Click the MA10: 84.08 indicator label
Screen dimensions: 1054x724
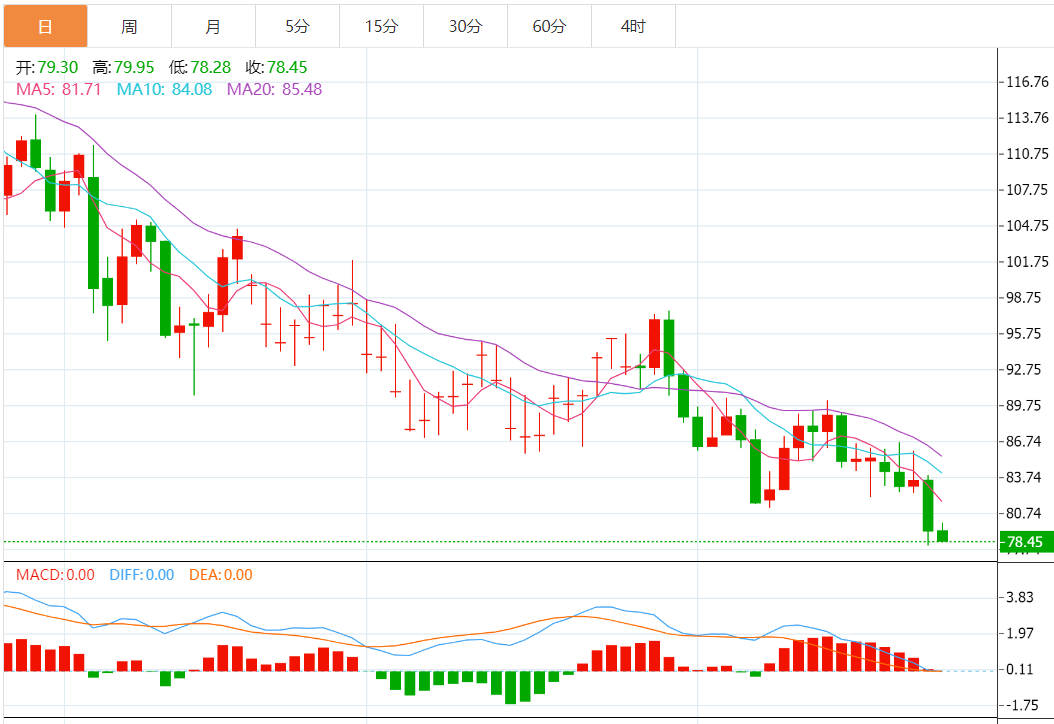[164, 89]
